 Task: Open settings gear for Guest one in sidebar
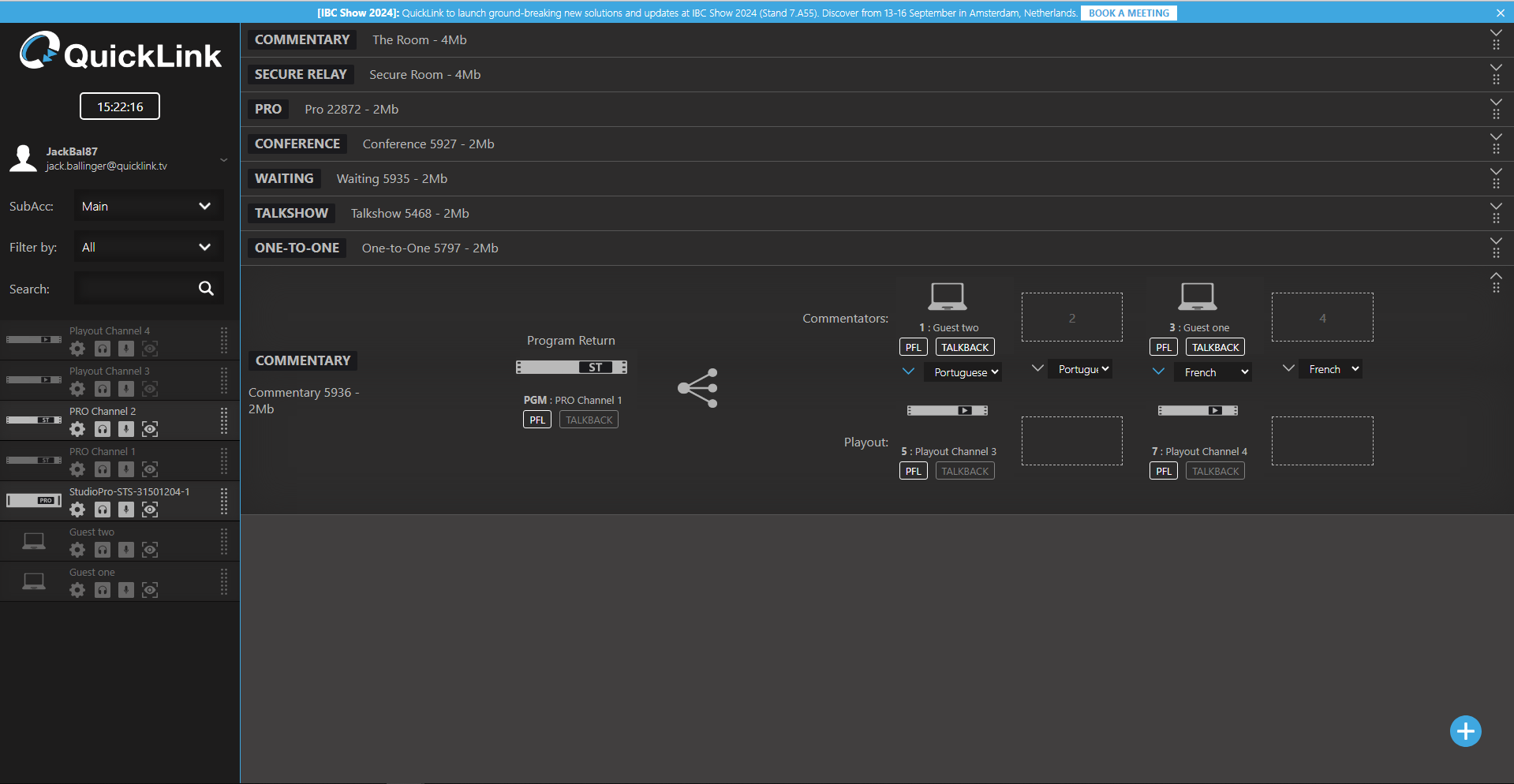click(x=77, y=590)
